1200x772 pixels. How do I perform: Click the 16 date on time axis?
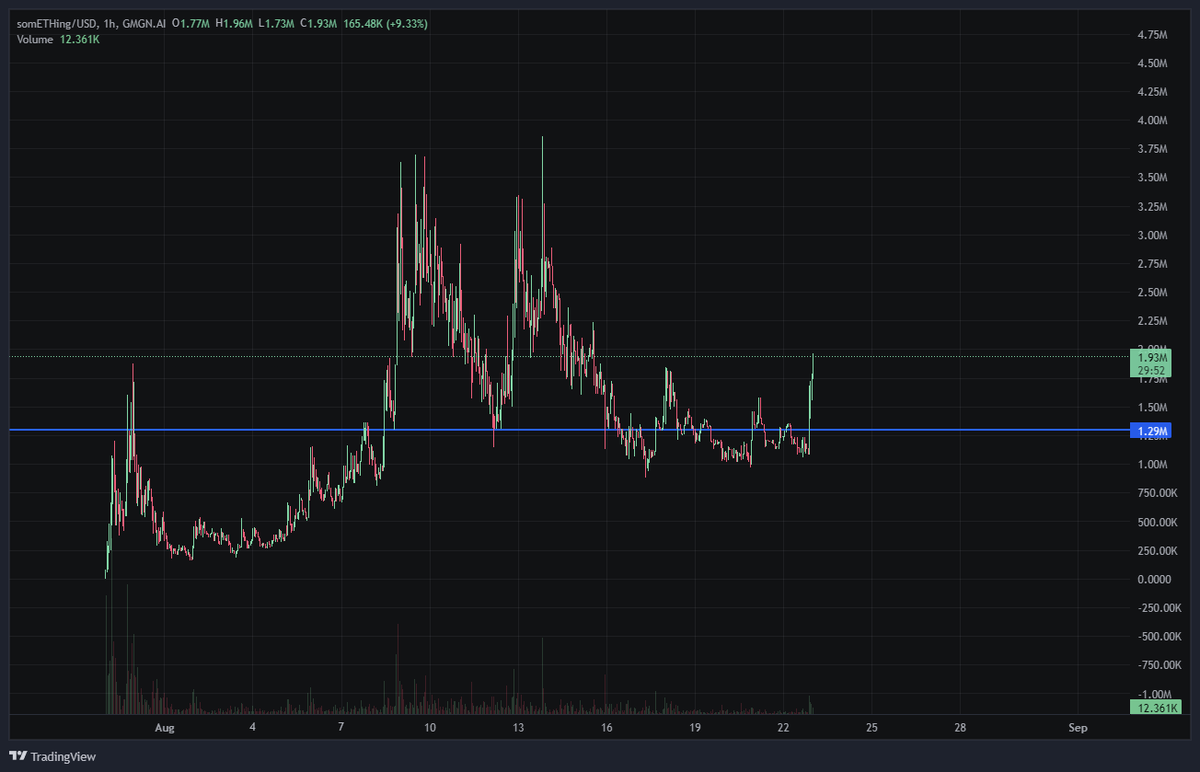pos(606,727)
